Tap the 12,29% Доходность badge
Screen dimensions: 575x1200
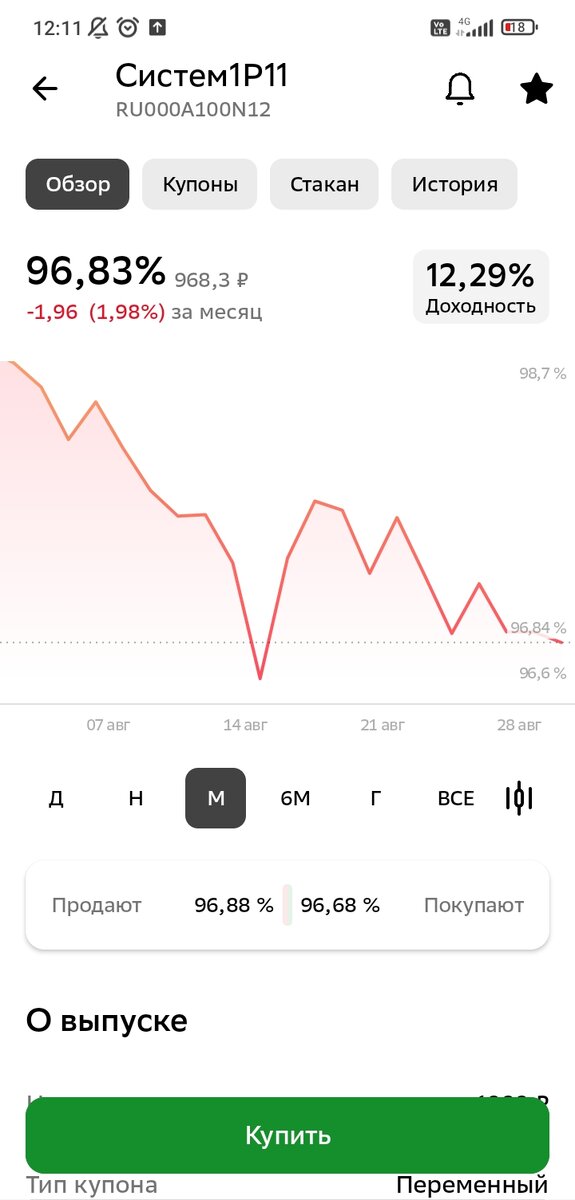[x=481, y=287]
